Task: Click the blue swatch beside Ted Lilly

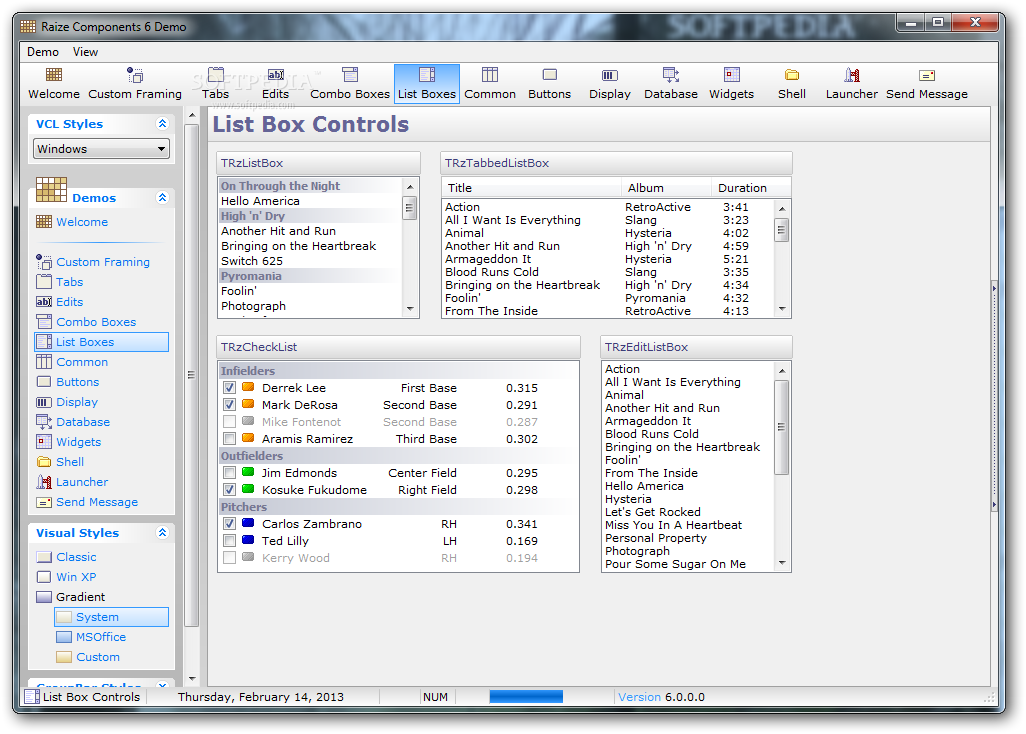Action: click(x=248, y=540)
